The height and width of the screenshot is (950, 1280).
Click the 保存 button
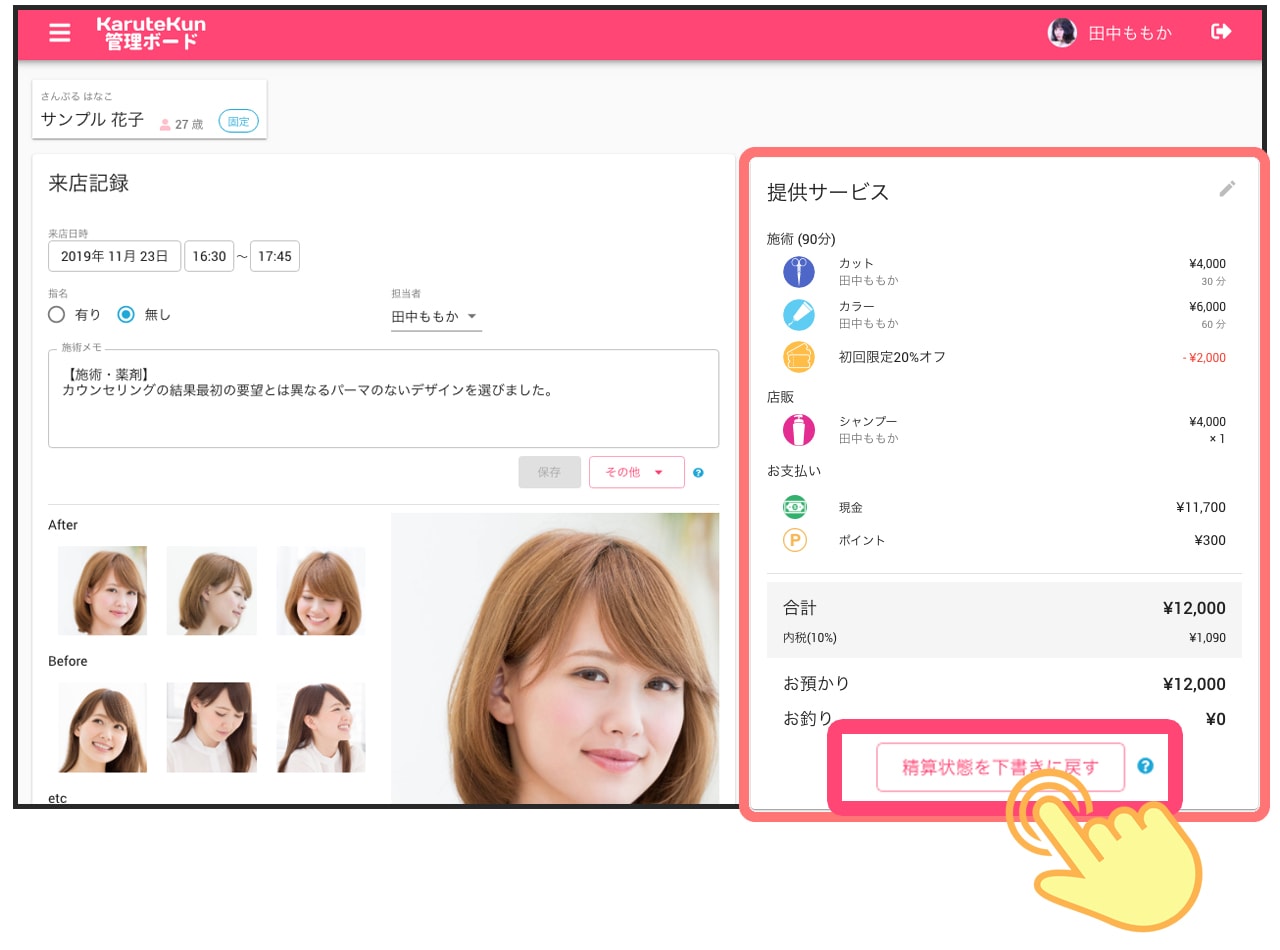click(549, 472)
